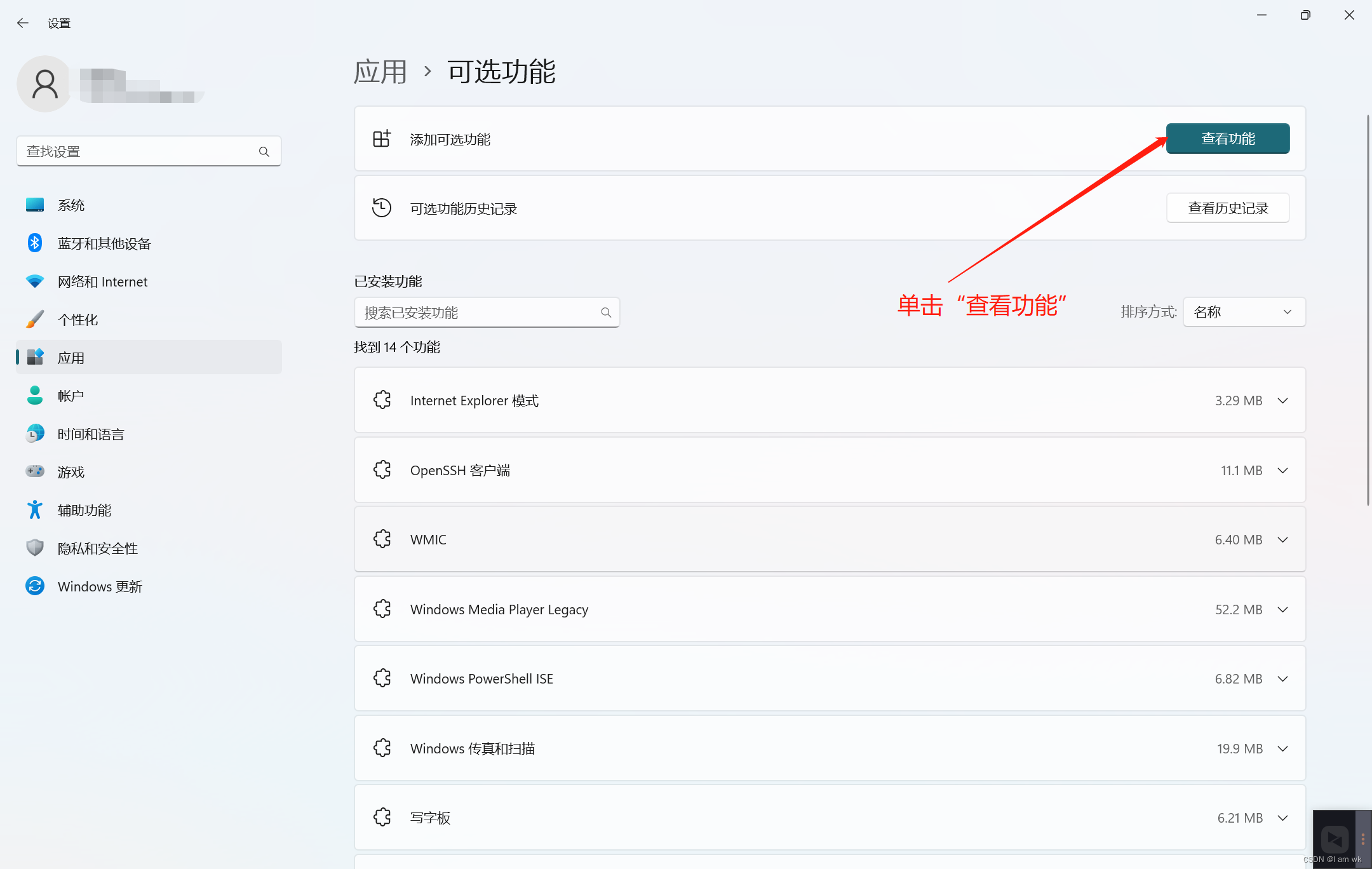Open the 排序方式 名称 dropdown
Image resolution: width=1372 pixels, height=869 pixels.
click(x=1244, y=312)
